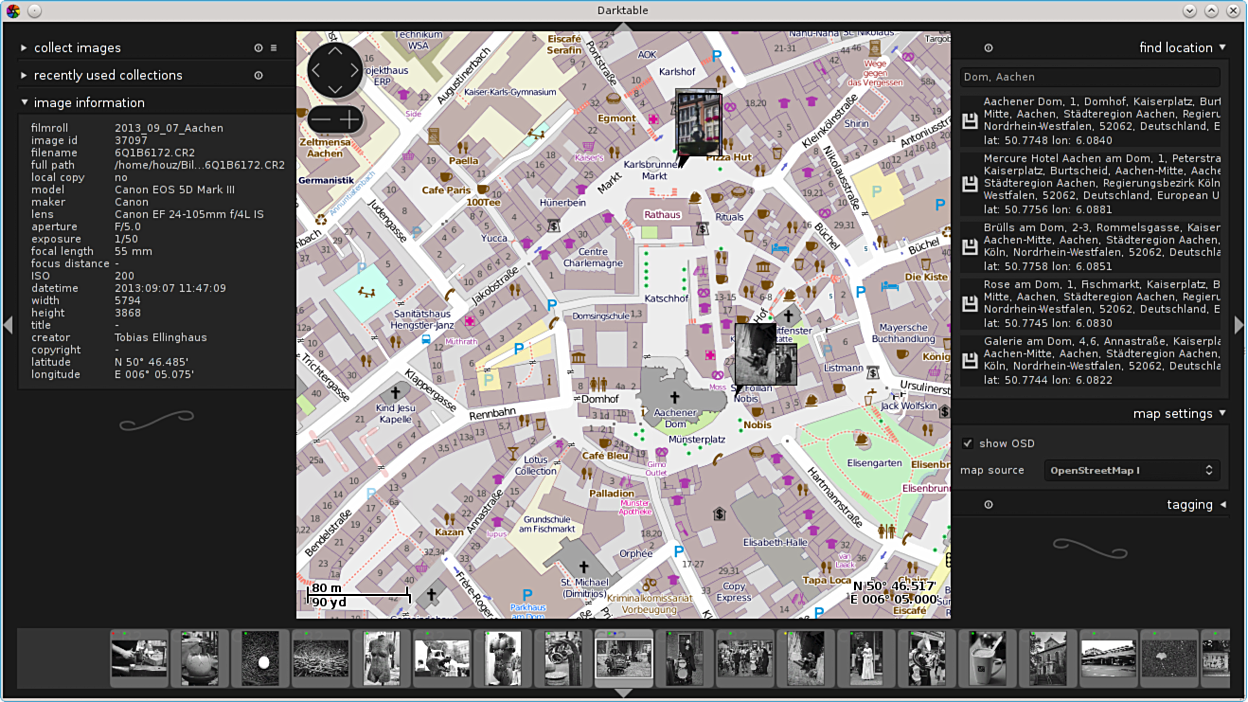The height and width of the screenshot is (702, 1248).
Task: Click save icon for Aachener Dom result
Action: point(969,121)
